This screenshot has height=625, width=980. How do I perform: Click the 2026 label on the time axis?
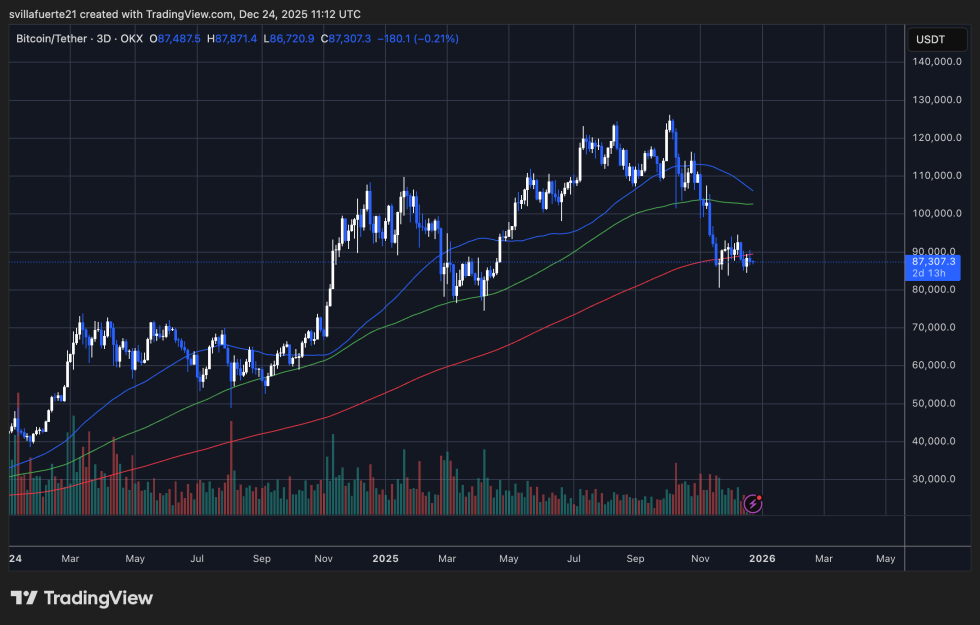tap(761, 559)
